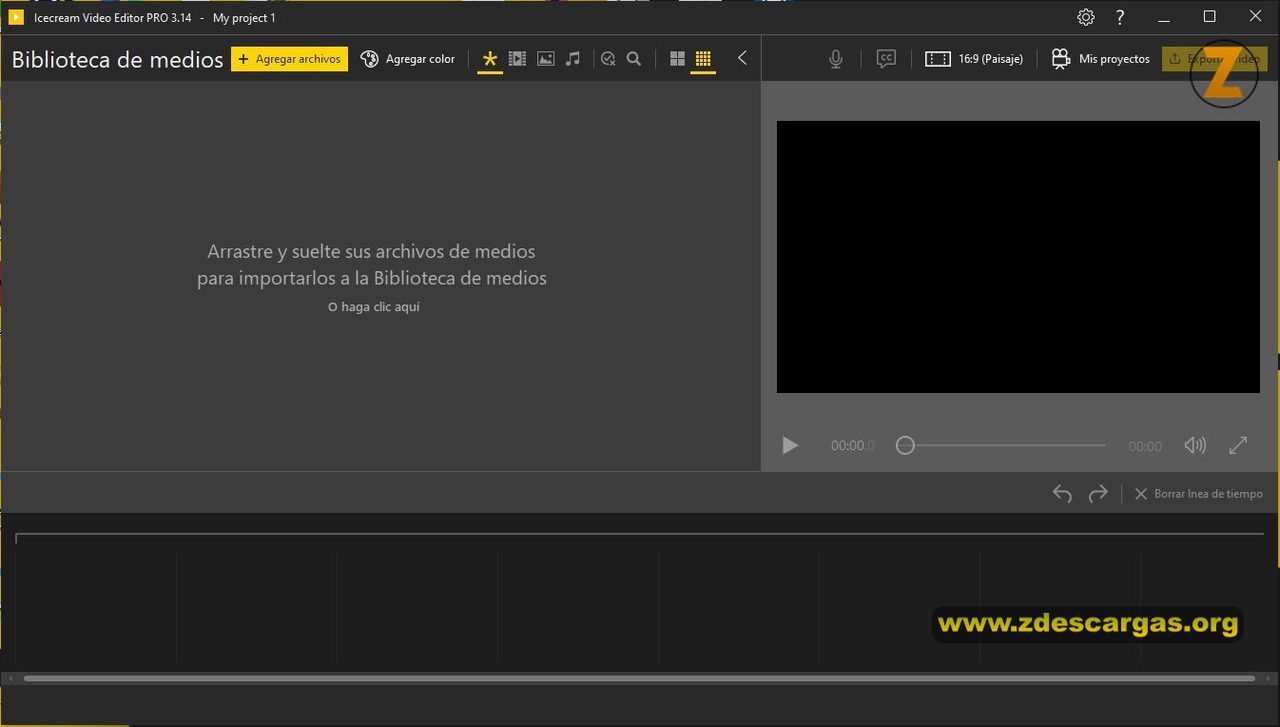Open the 16:9 (Paisaje) aspect ratio dropdown
Image resolution: width=1280 pixels, height=727 pixels.
pyautogui.click(x=974, y=59)
